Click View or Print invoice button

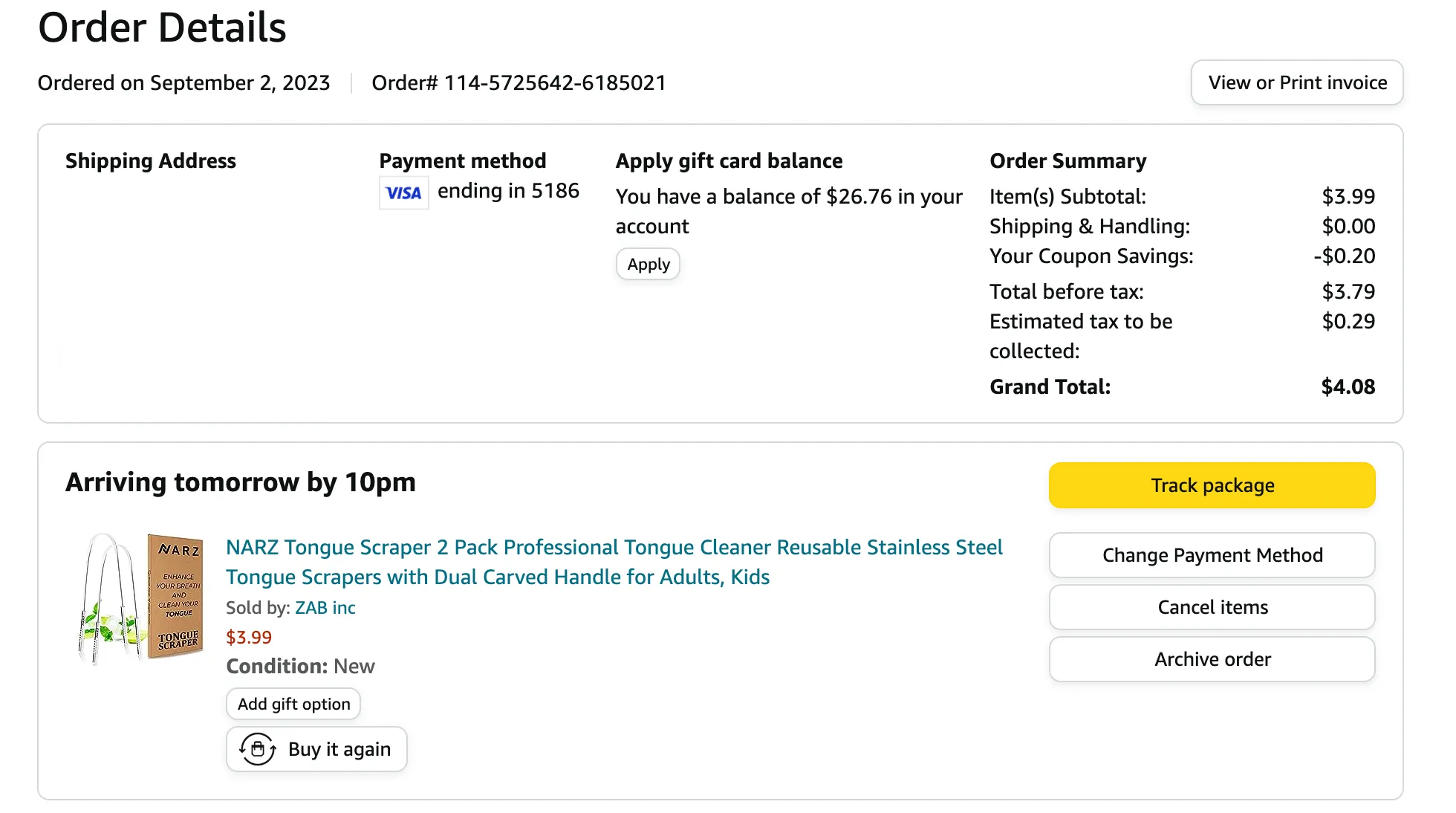[x=1297, y=82]
